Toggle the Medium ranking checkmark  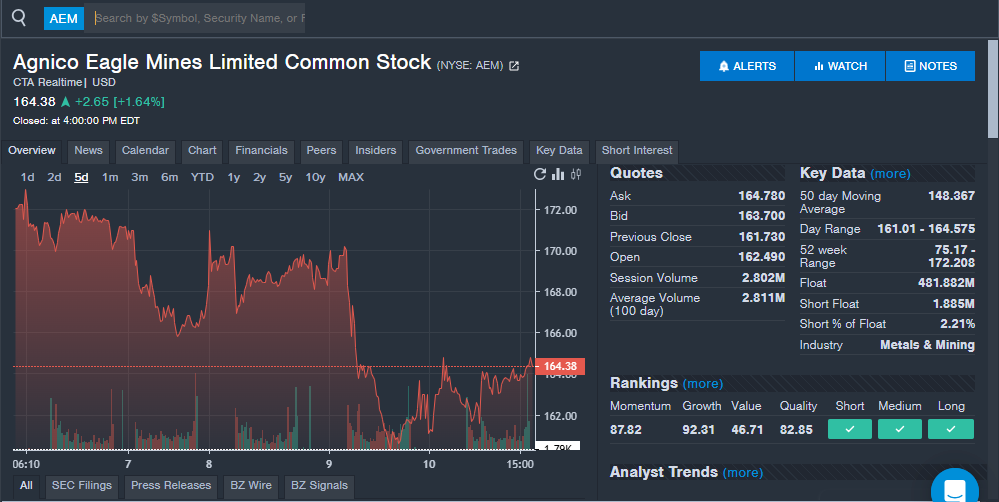(x=900, y=429)
